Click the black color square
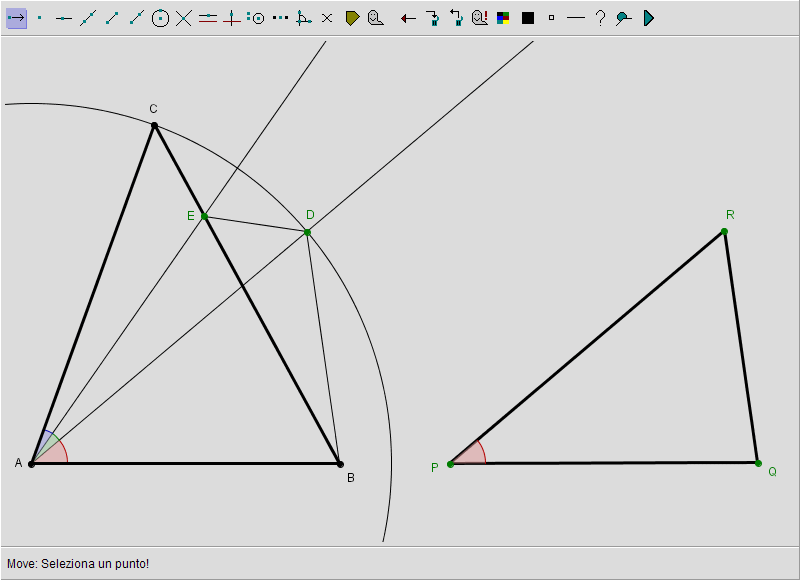 [528, 18]
